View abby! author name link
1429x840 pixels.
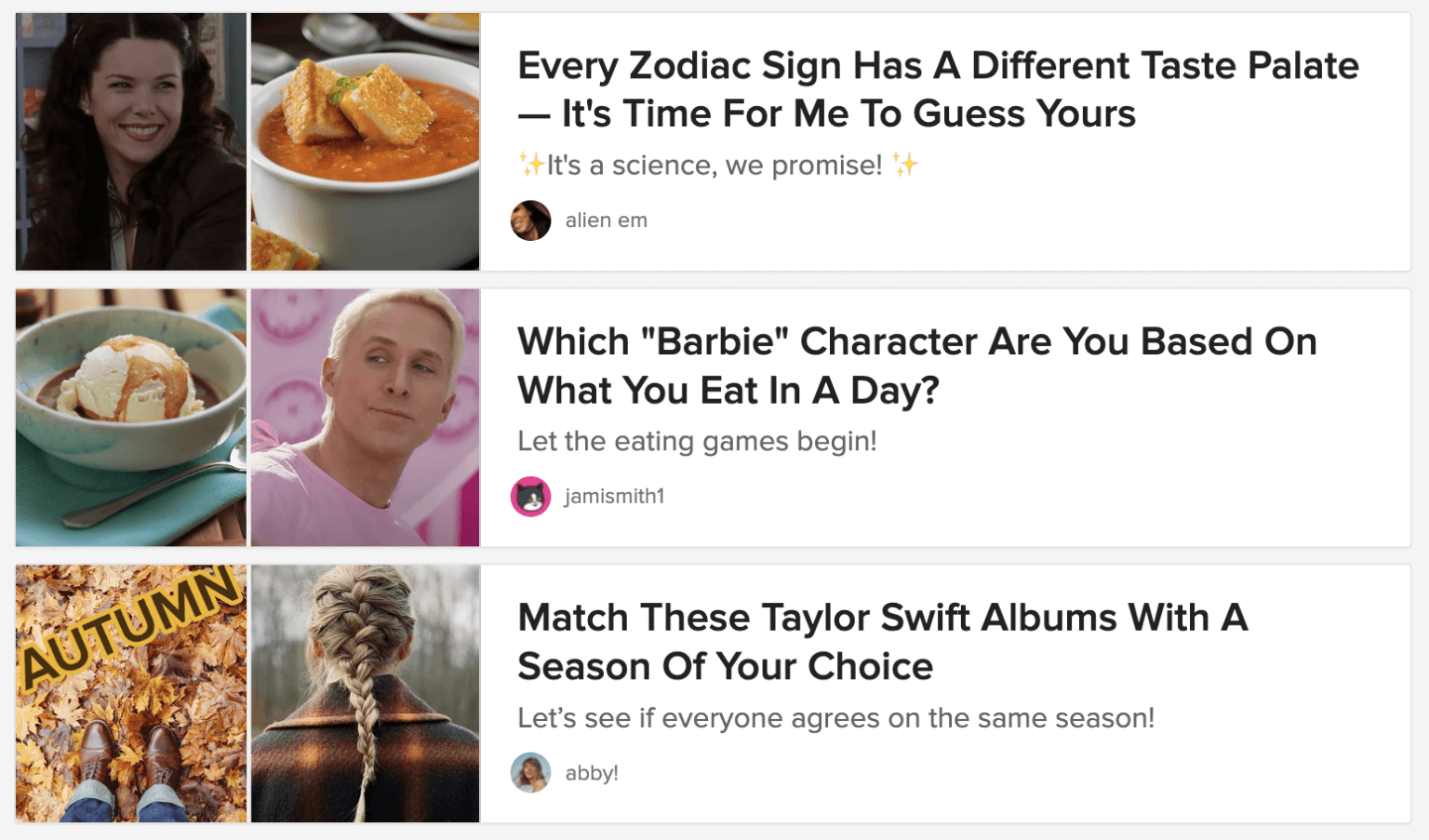pyautogui.click(x=592, y=773)
